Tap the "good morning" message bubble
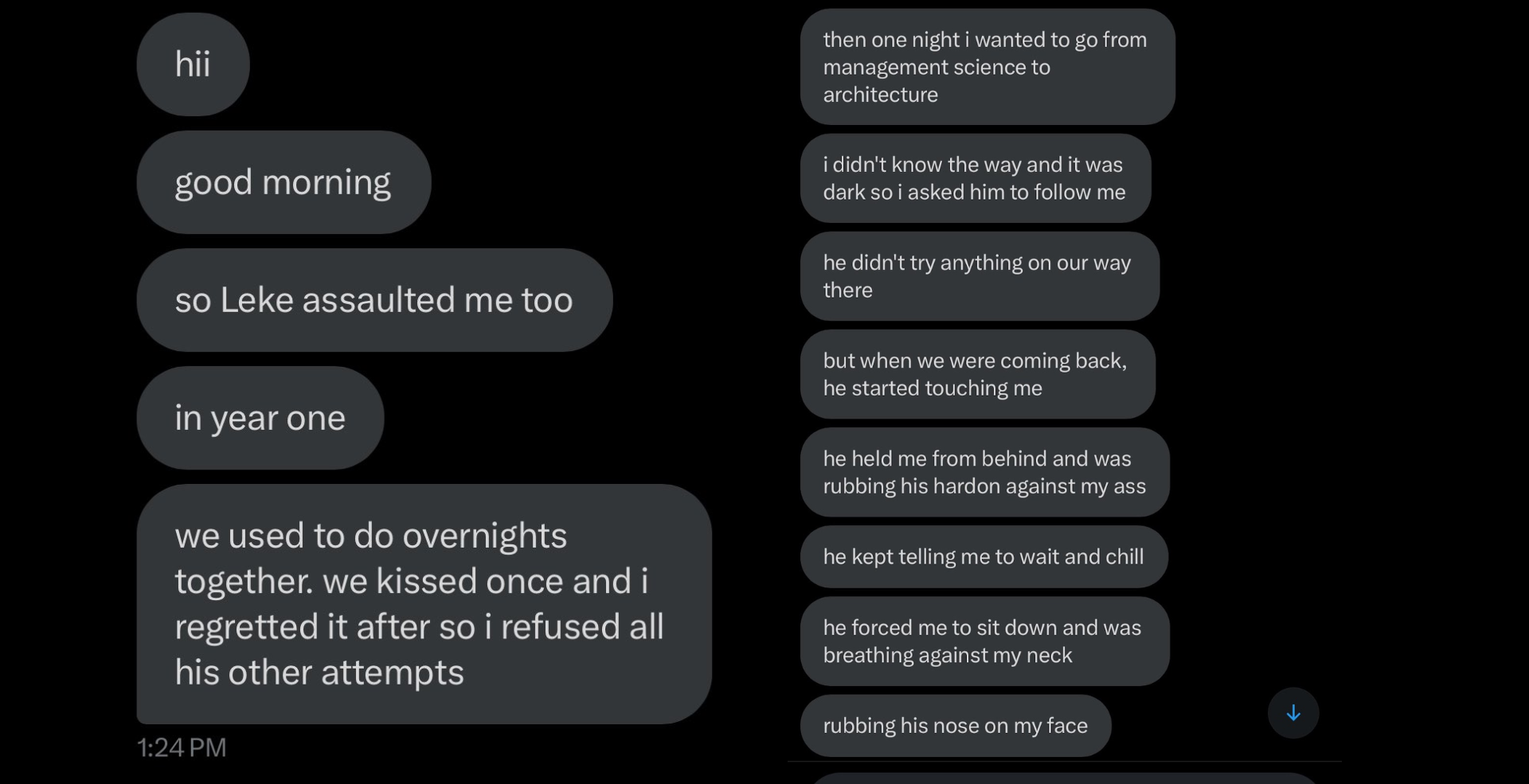1529x784 pixels. click(283, 182)
